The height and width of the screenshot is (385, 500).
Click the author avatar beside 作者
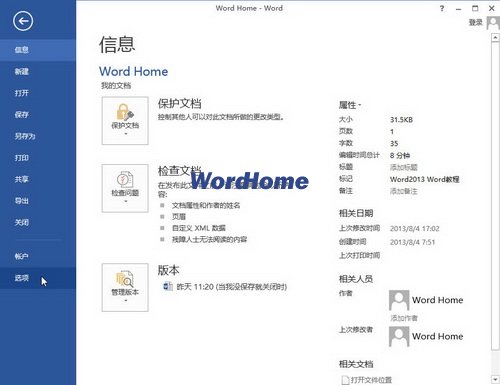(399, 300)
